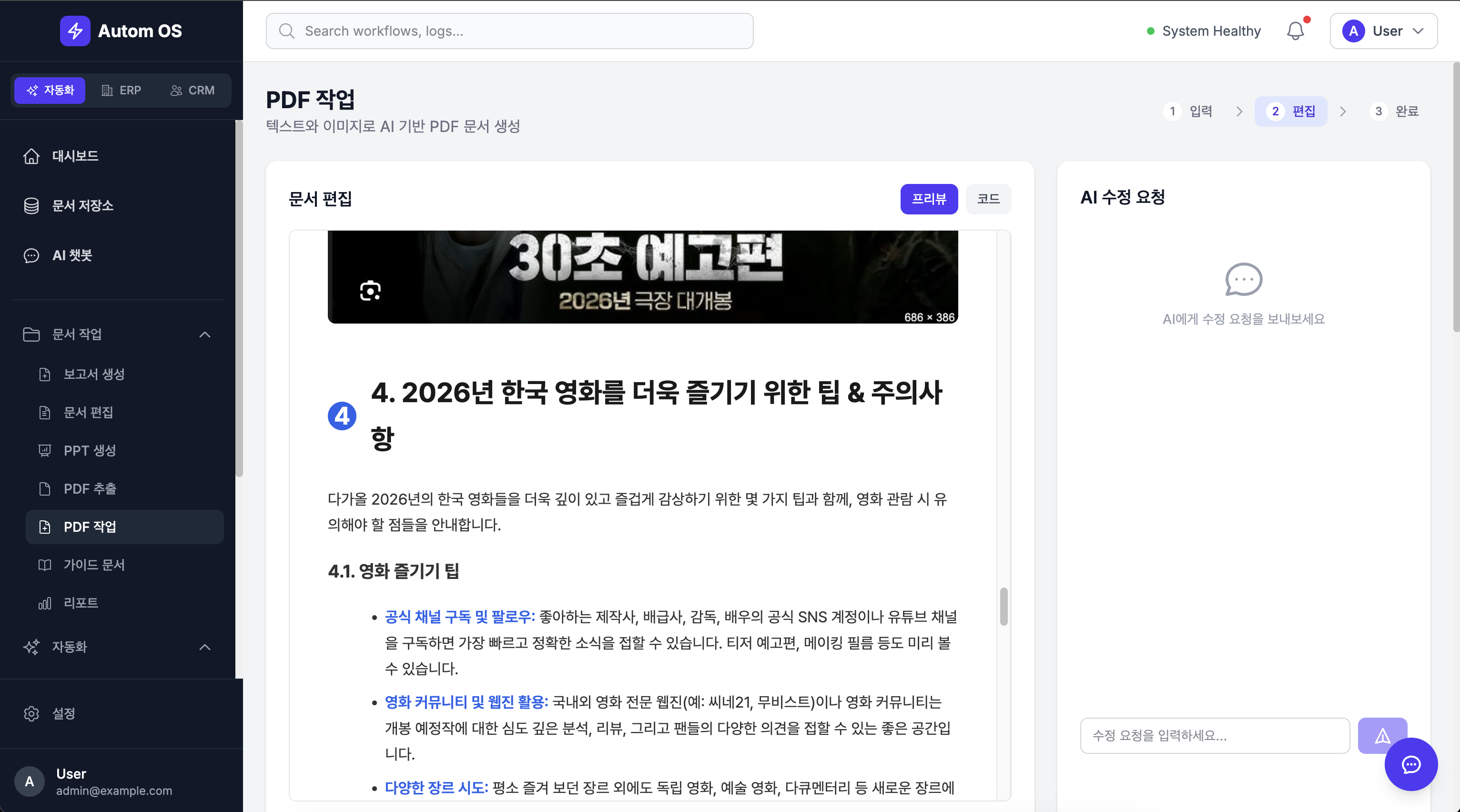Select the PDF 추출 tool
1460x812 pixels.
[x=91, y=488]
